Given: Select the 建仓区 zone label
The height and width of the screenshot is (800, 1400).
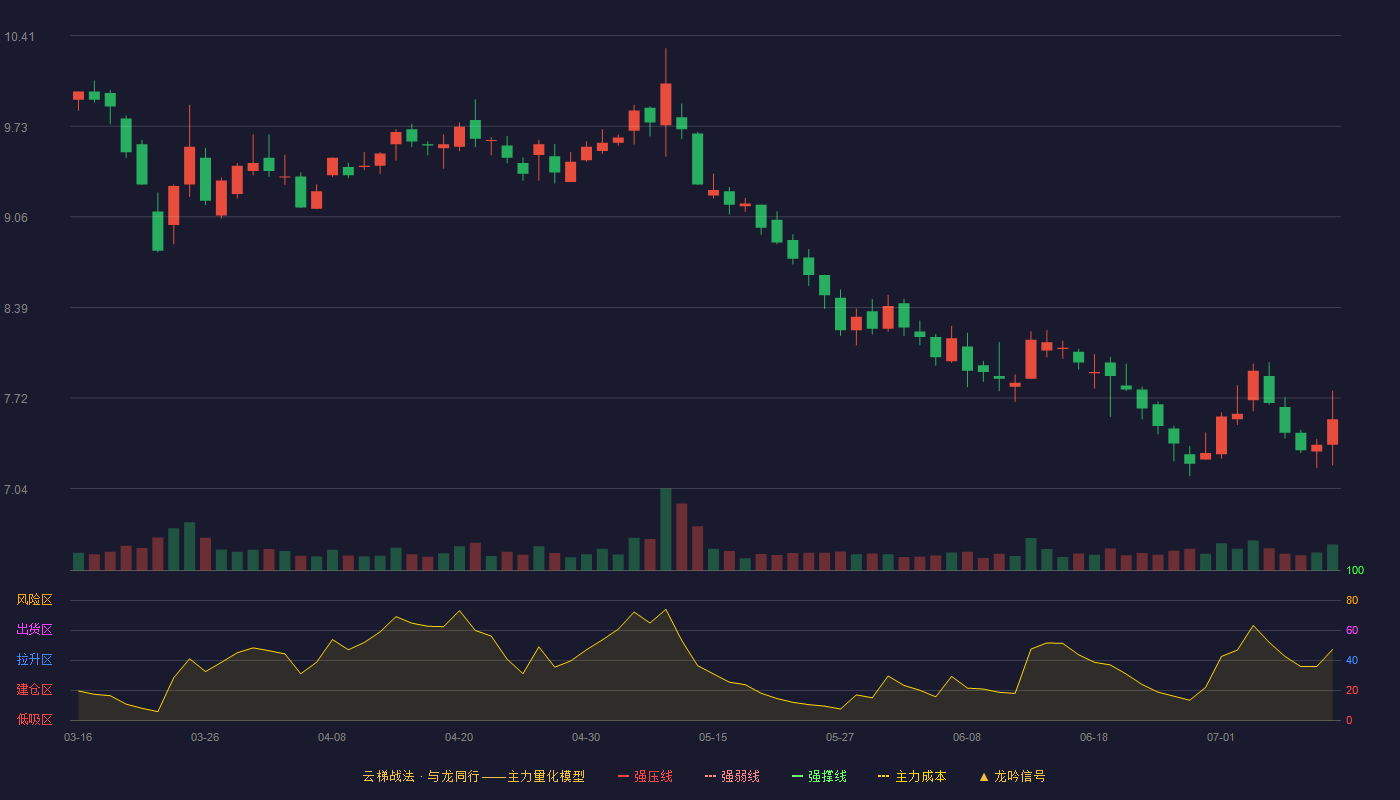Looking at the screenshot, I should [34, 690].
